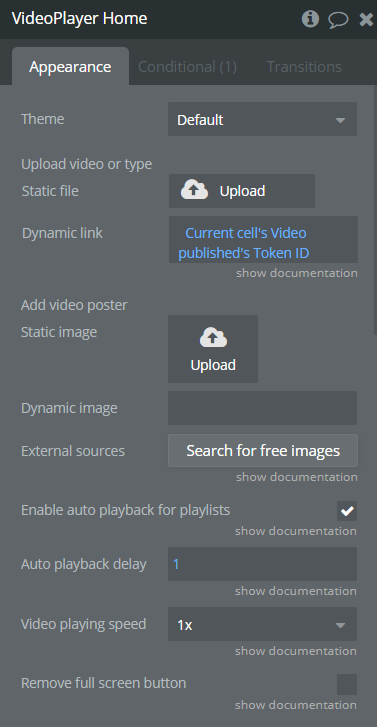Open the element info icon
Screen dimensions: 377x727
310,19
